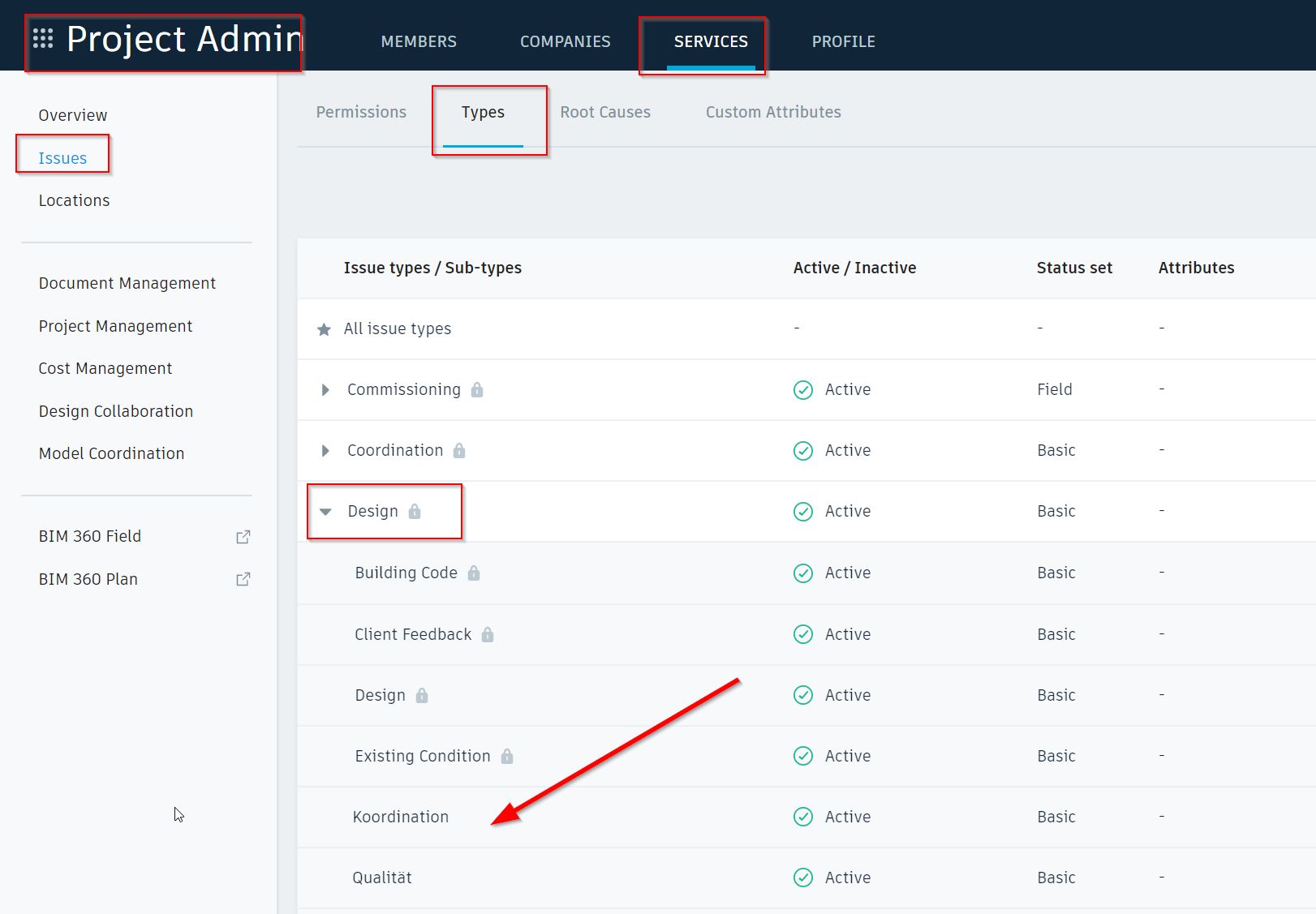
Task: Select the Existing Condition sub-type row
Action: point(422,756)
